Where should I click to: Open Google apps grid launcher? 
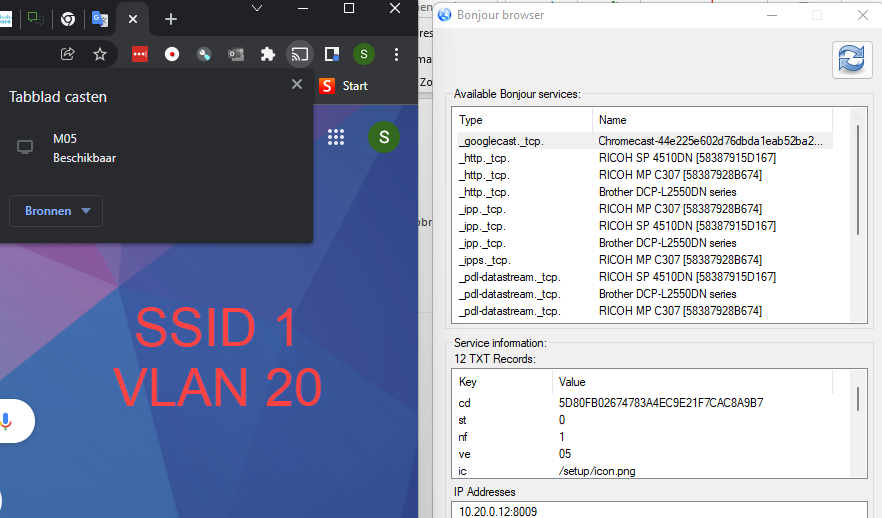coord(336,137)
